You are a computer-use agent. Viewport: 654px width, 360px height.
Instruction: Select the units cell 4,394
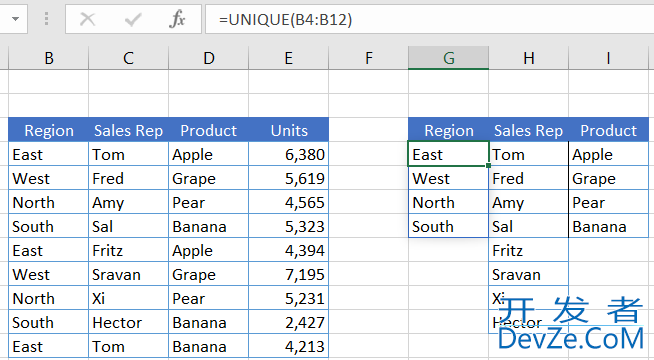coord(289,250)
